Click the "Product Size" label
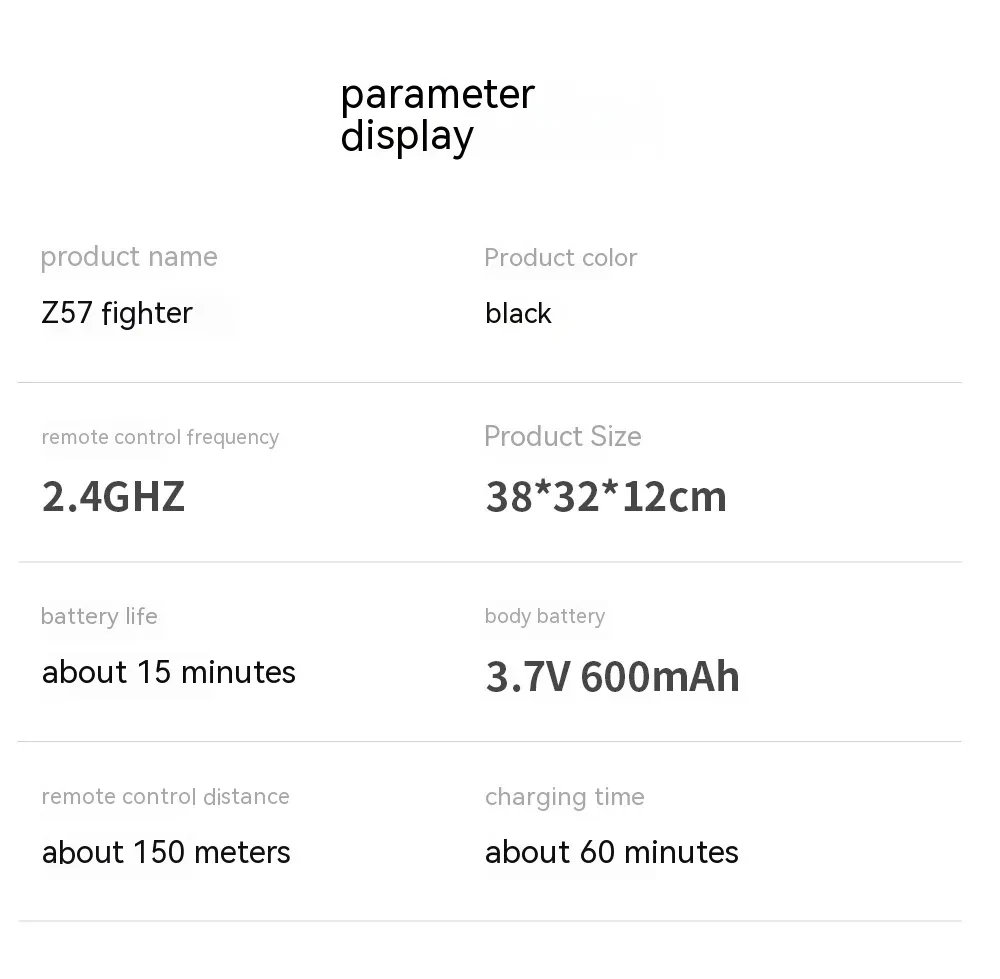The height and width of the screenshot is (979, 1000). point(562,436)
